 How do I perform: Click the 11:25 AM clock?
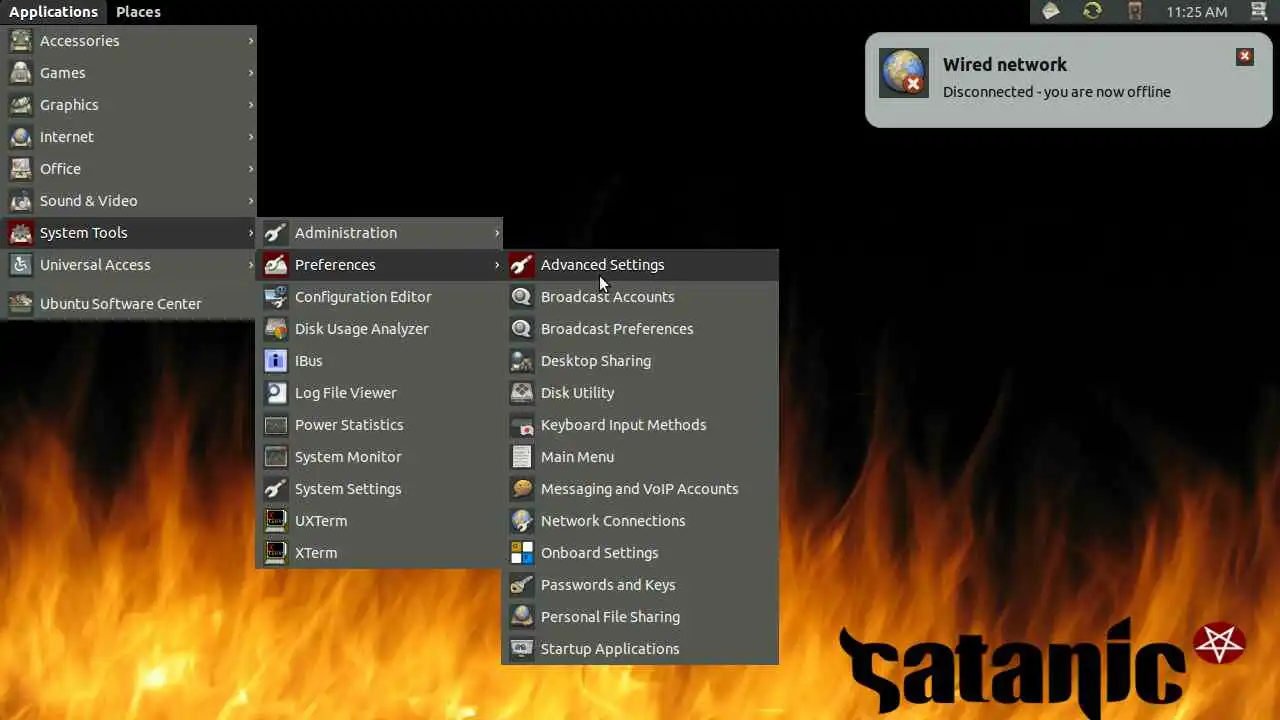pos(1196,12)
